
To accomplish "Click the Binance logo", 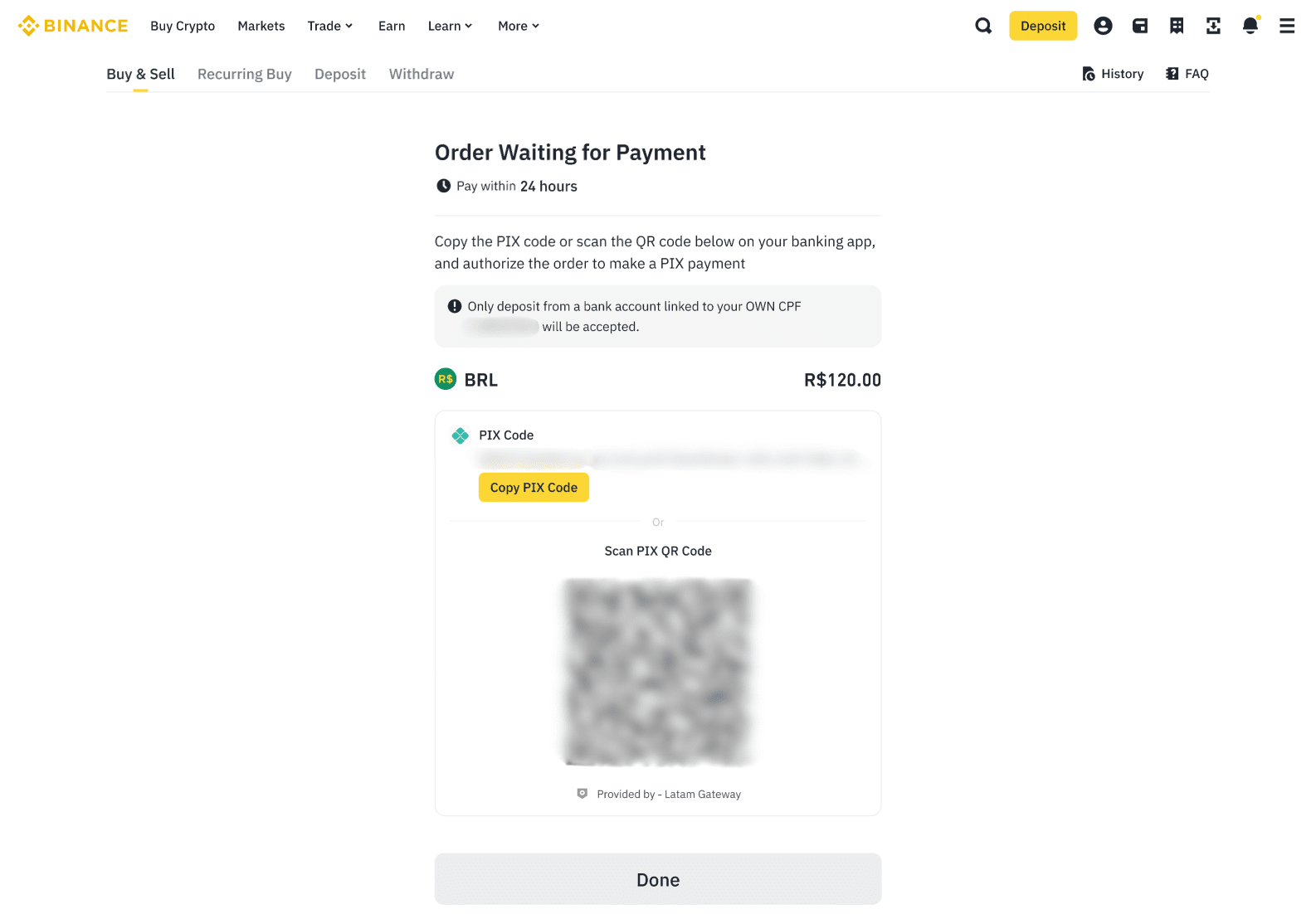I will pyautogui.click(x=73, y=26).
